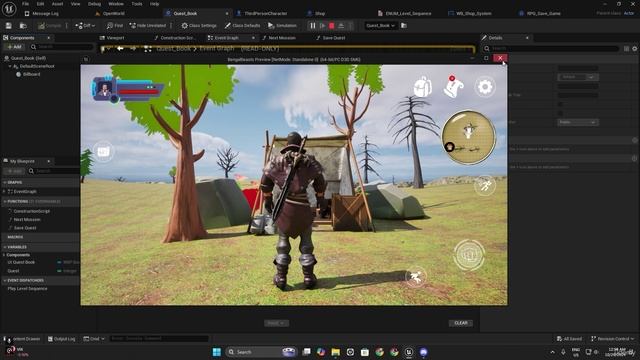Open Class Defaults
This screenshot has height=360, width=640.
click(242, 26)
